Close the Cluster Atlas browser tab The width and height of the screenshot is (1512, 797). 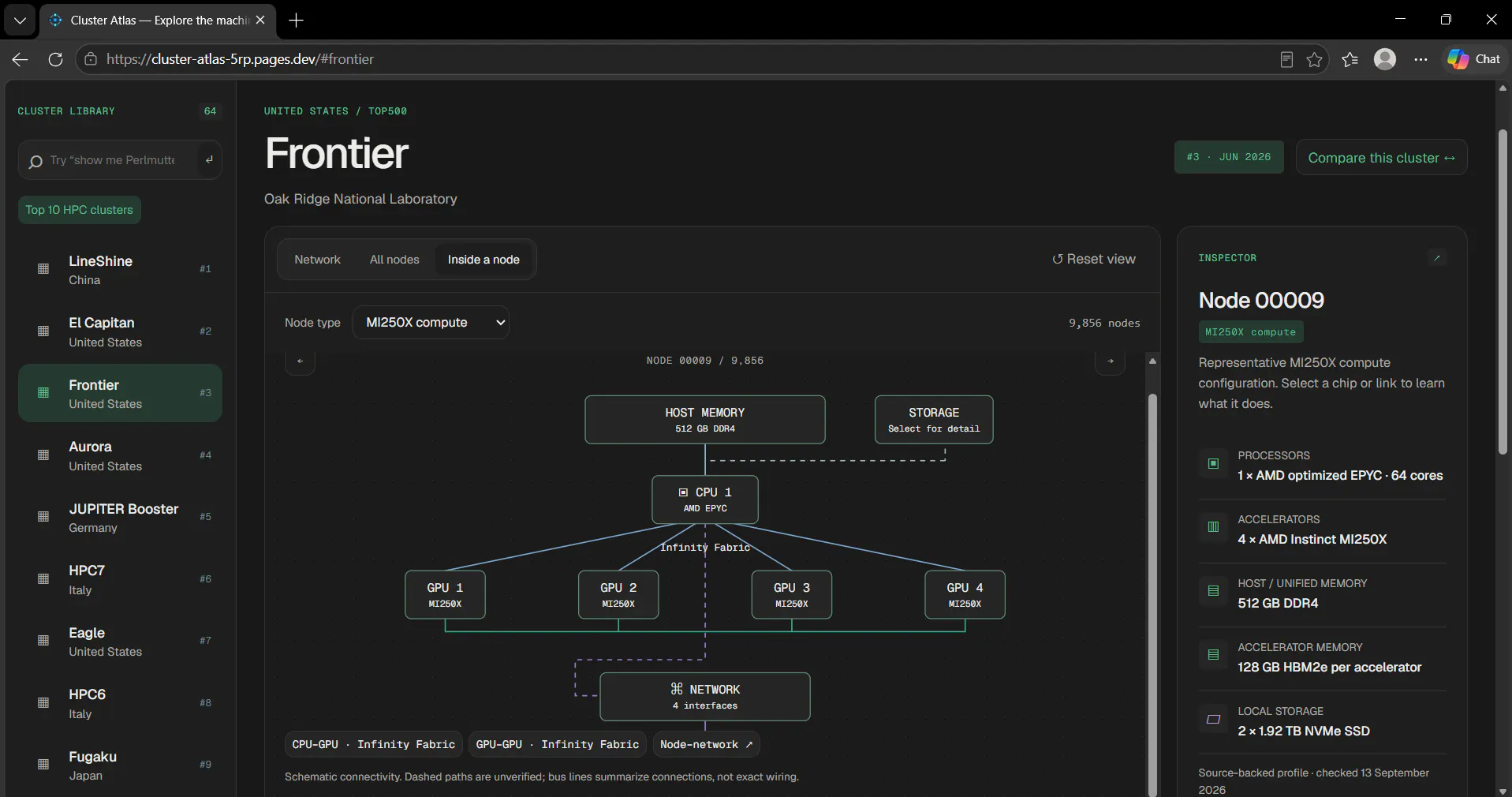point(260,21)
